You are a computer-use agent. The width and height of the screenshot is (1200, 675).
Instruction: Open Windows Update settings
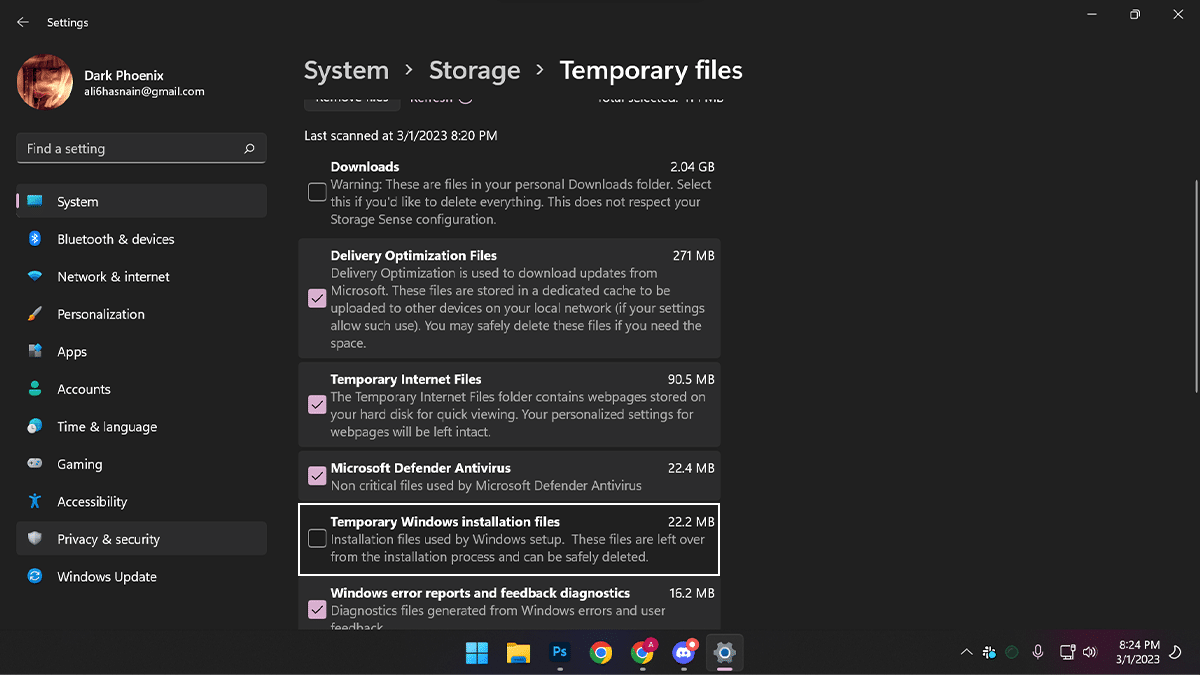tap(106, 577)
